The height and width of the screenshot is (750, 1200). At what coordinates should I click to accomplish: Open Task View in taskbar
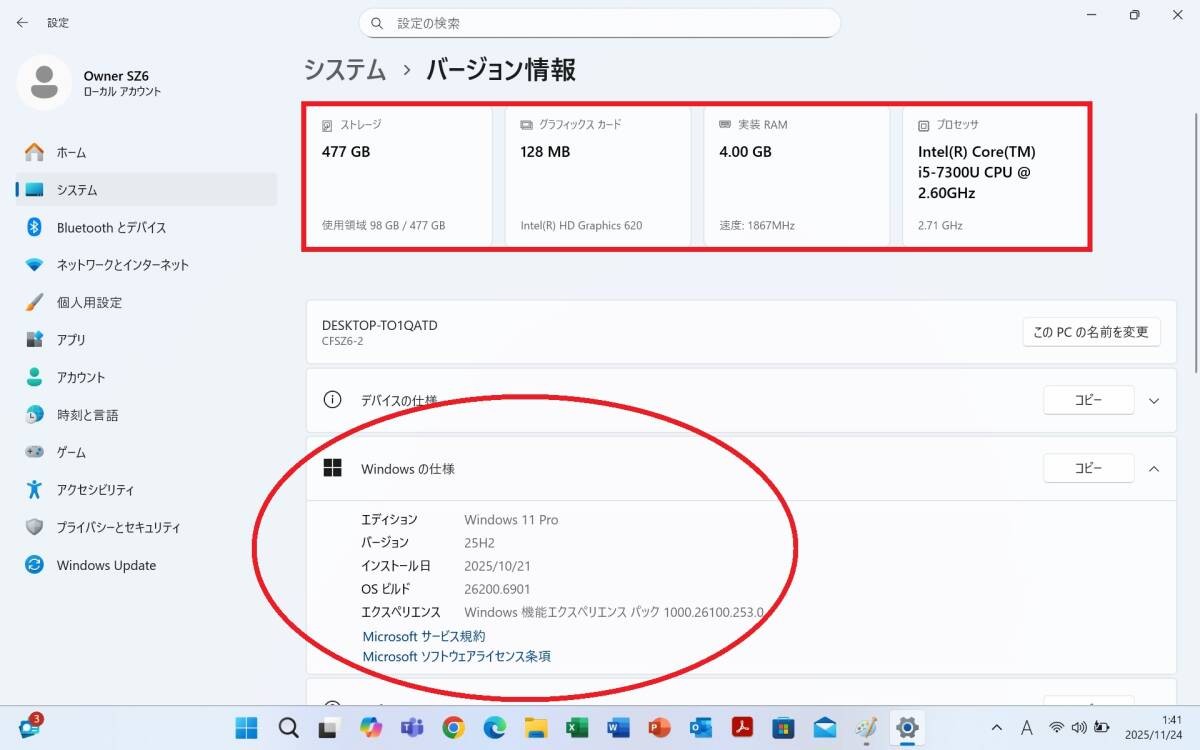[x=328, y=727]
